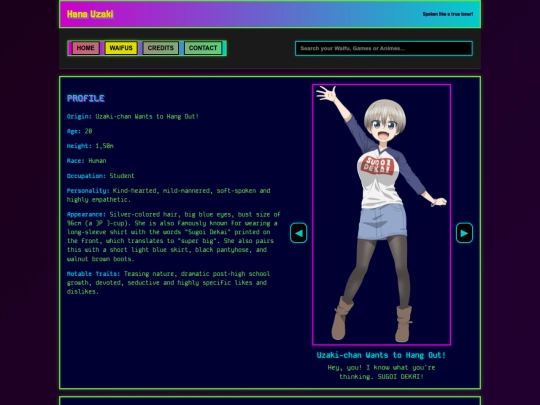The image size is (540, 405).
Task: Click the PROFILE heading
Action: click(86, 98)
